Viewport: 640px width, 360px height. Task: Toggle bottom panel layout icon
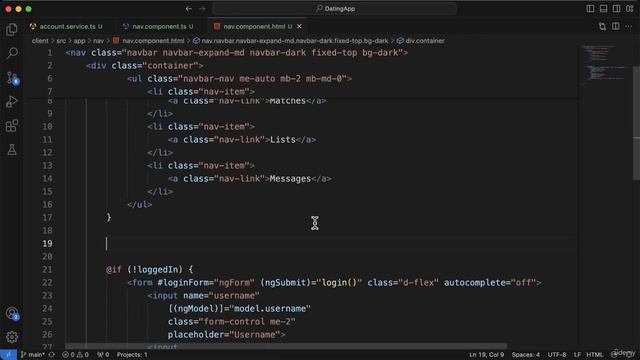(x=603, y=9)
